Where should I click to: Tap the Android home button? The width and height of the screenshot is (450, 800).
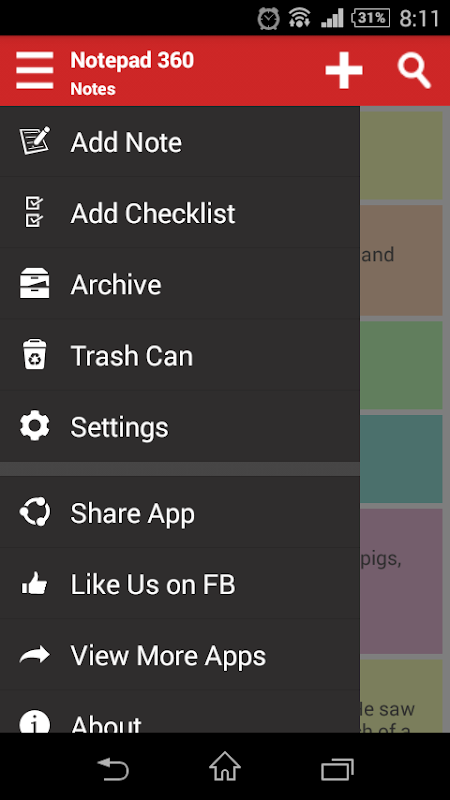[x=225, y=766]
